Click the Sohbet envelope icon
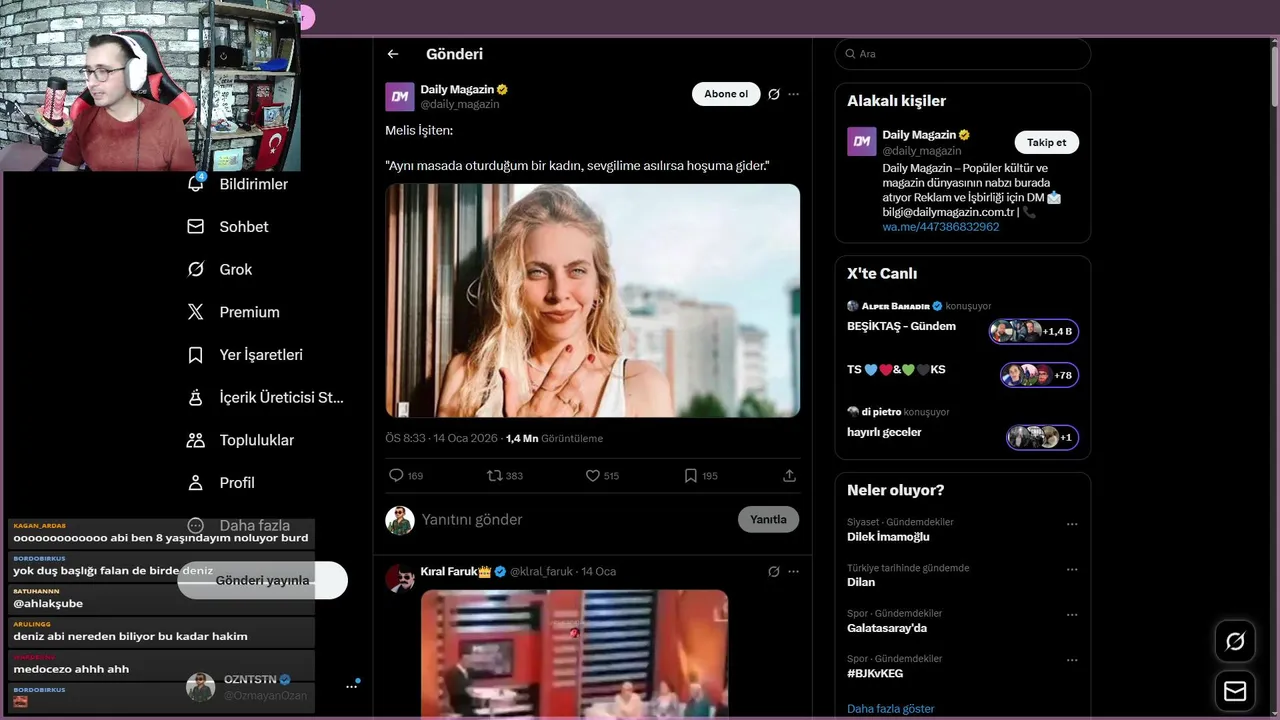The height and width of the screenshot is (720, 1280). pos(196,227)
